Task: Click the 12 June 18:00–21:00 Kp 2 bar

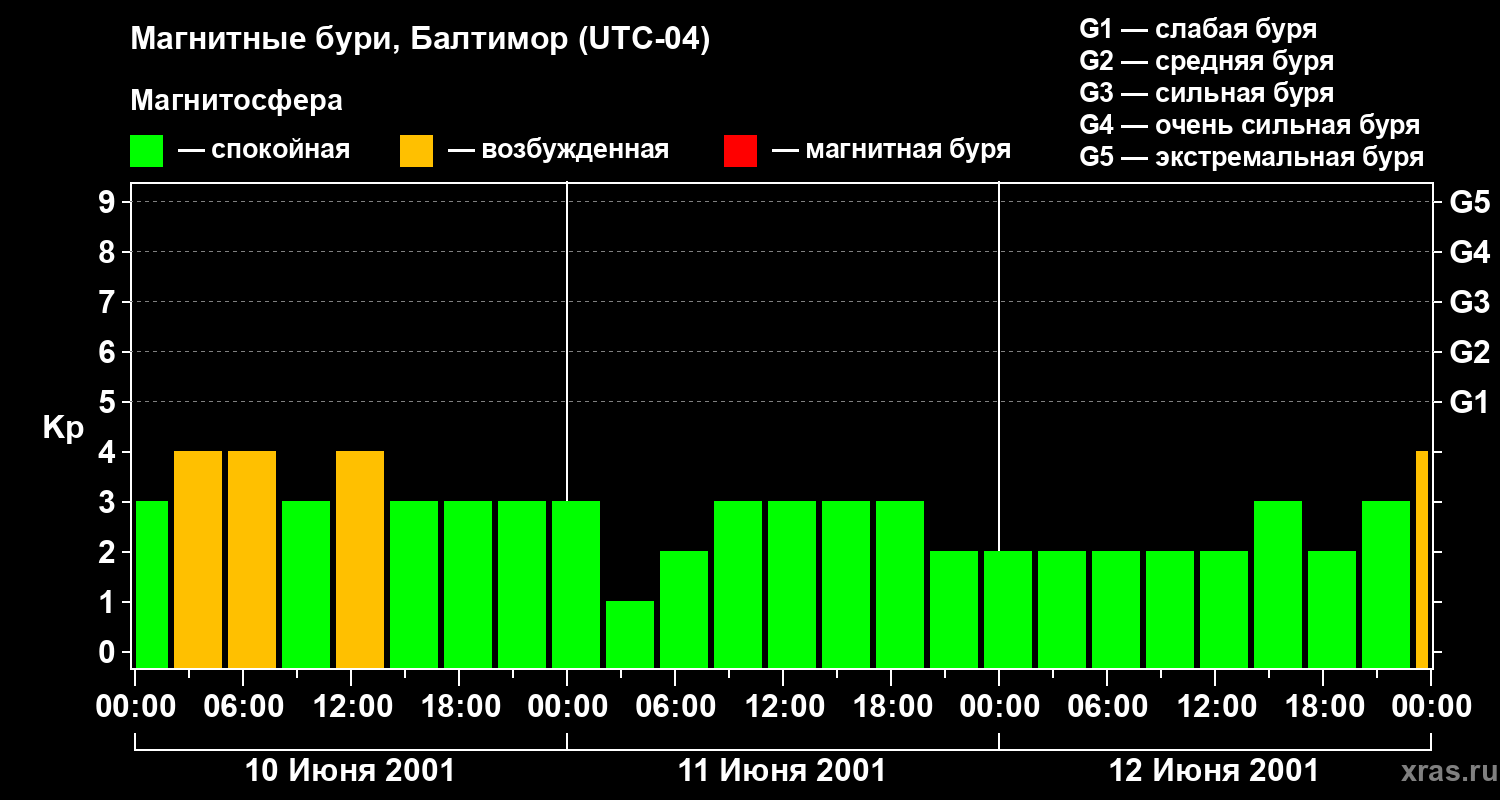Action: (1332, 610)
